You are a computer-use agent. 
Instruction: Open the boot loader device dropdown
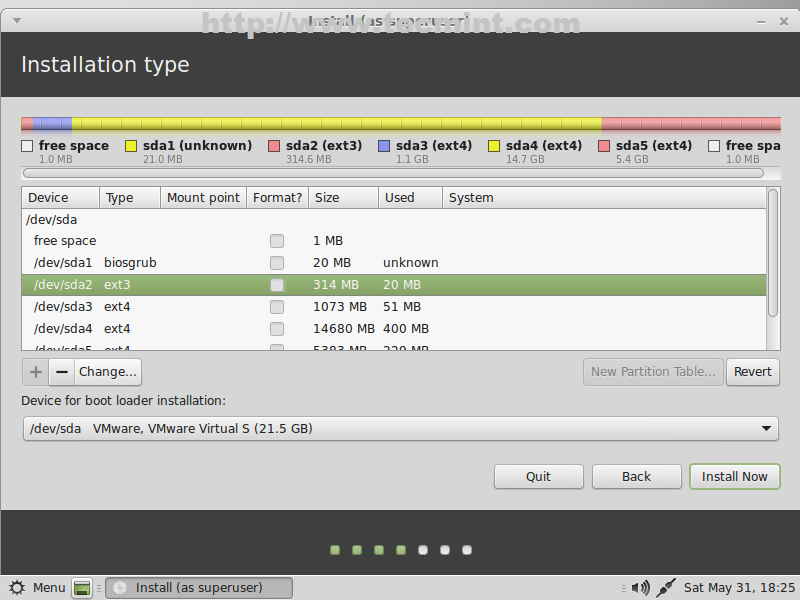pos(399,429)
